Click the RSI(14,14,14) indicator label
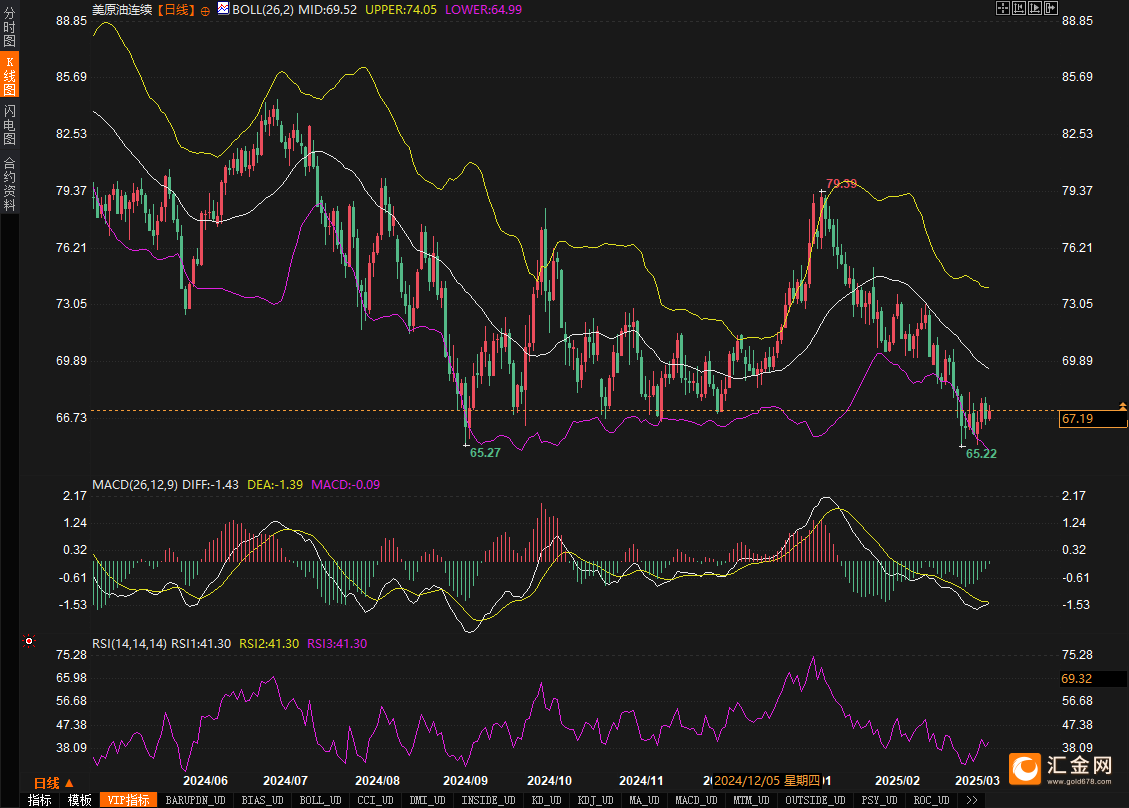Screen dimensions: 1129x808 coord(130,644)
